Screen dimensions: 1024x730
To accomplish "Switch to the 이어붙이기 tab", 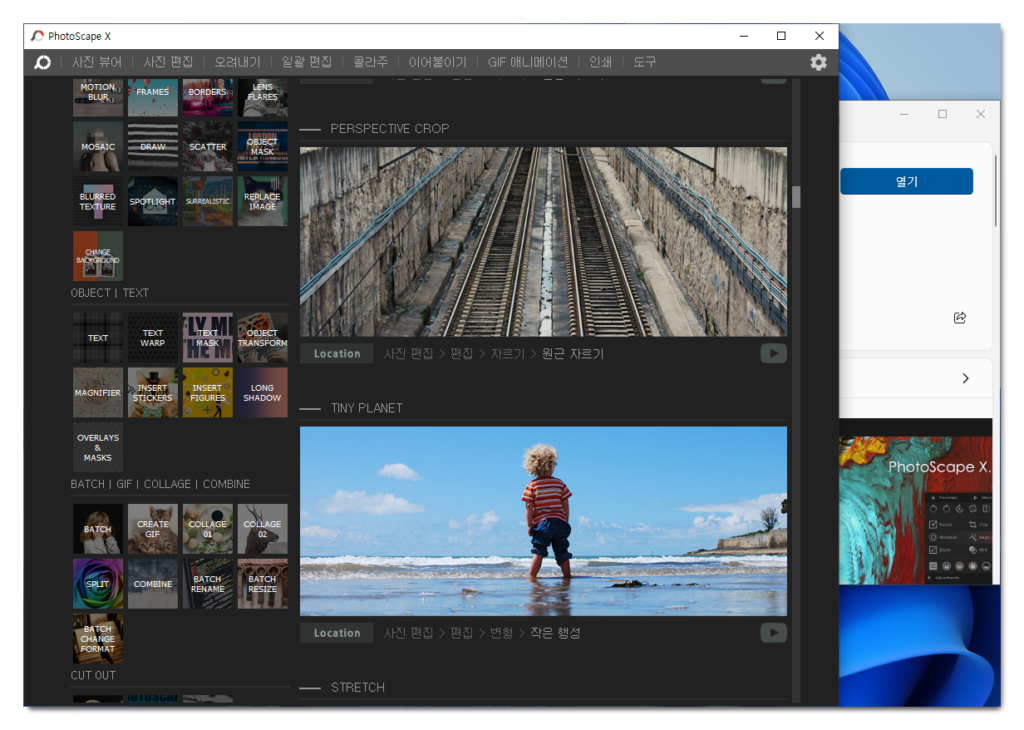I will pyautogui.click(x=438, y=62).
